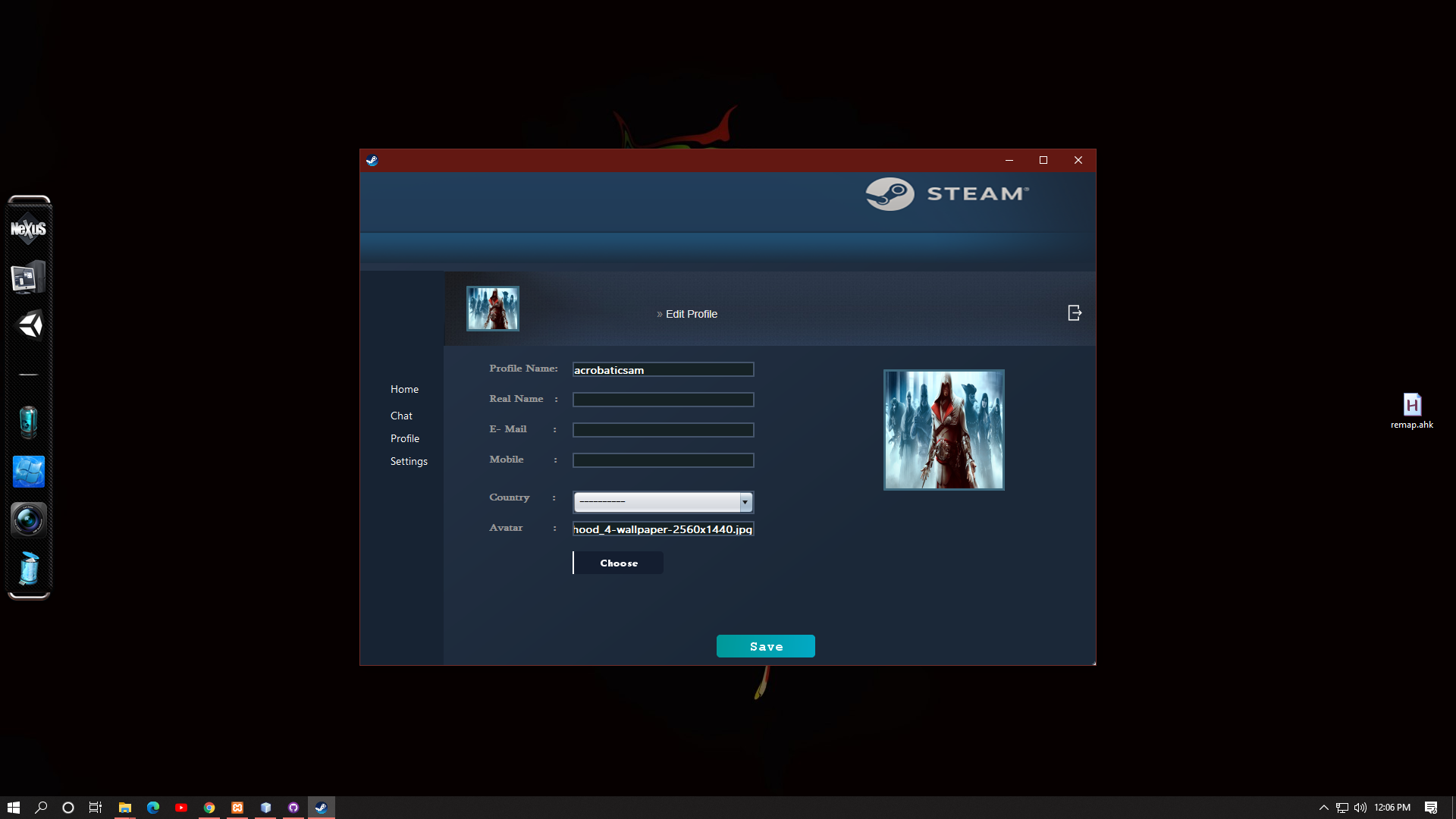Open Settings from the sidebar

coord(409,461)
